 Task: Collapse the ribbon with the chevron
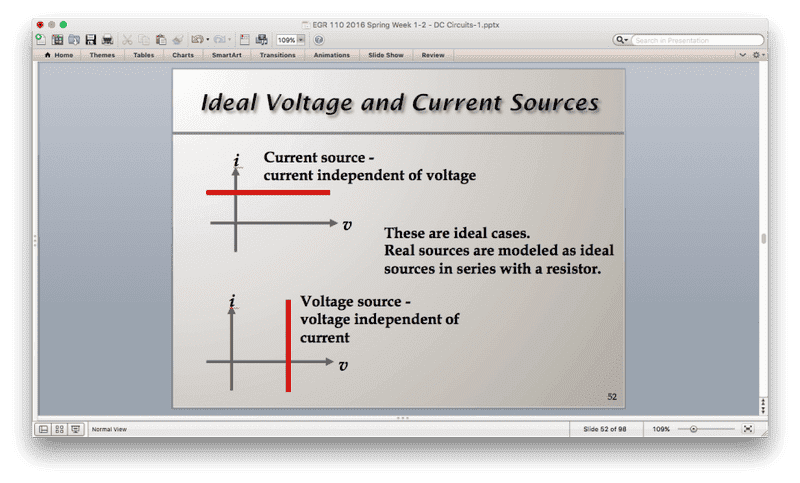point(741,55)
